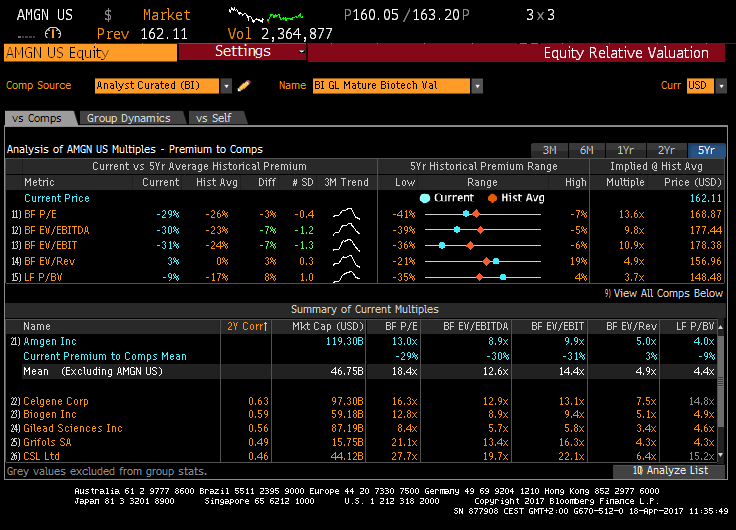Click the 119.30B market cap value

pyautogui.click(x=345, y=341)
